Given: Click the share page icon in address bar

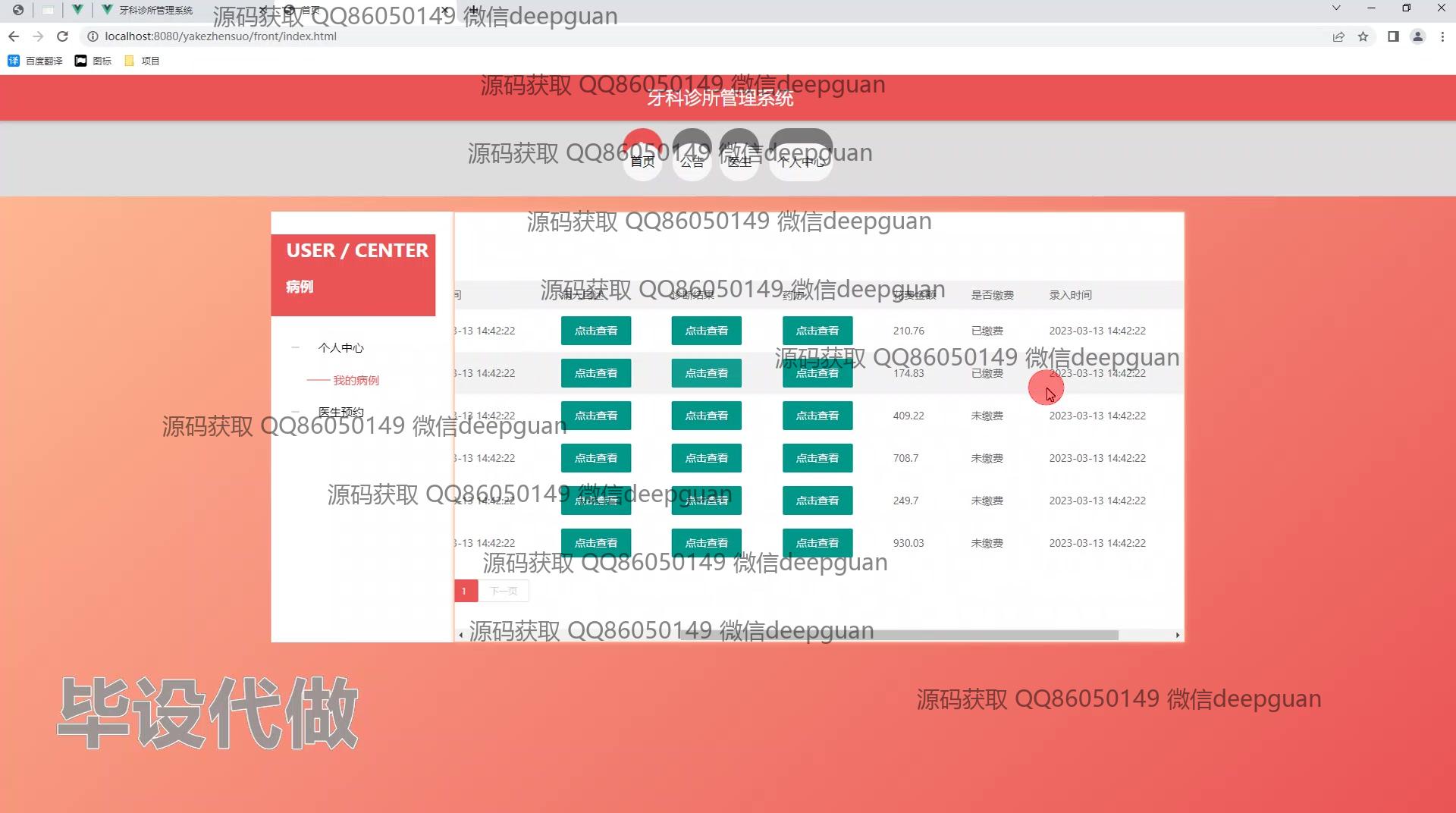Looking at the screenshot, I should [1338, 36].
